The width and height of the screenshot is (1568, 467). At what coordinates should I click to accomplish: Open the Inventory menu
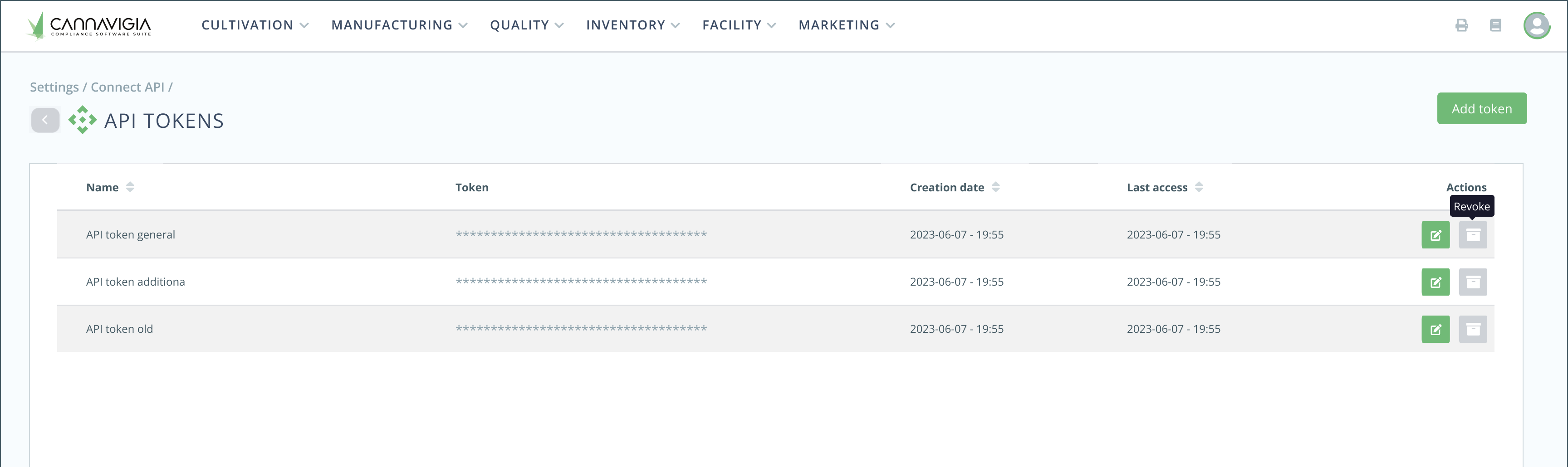(632, 25)
